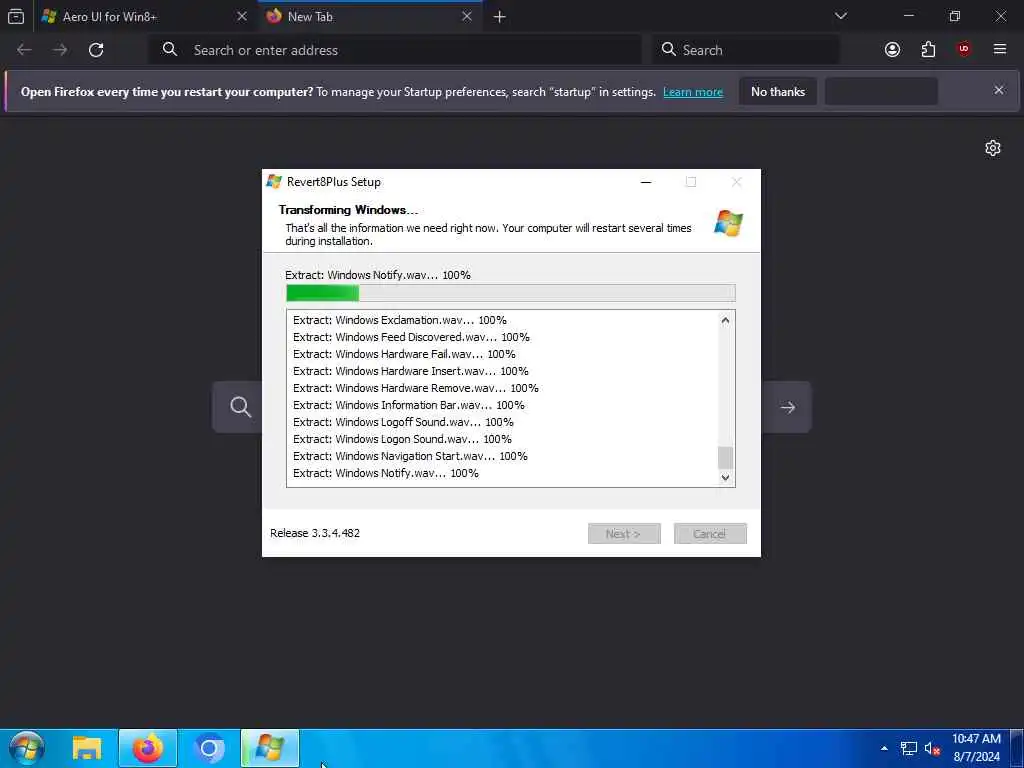Select the Windows Logoff Sound.wav log line
Screen dimensions: 1024x768
click(403, 422)
